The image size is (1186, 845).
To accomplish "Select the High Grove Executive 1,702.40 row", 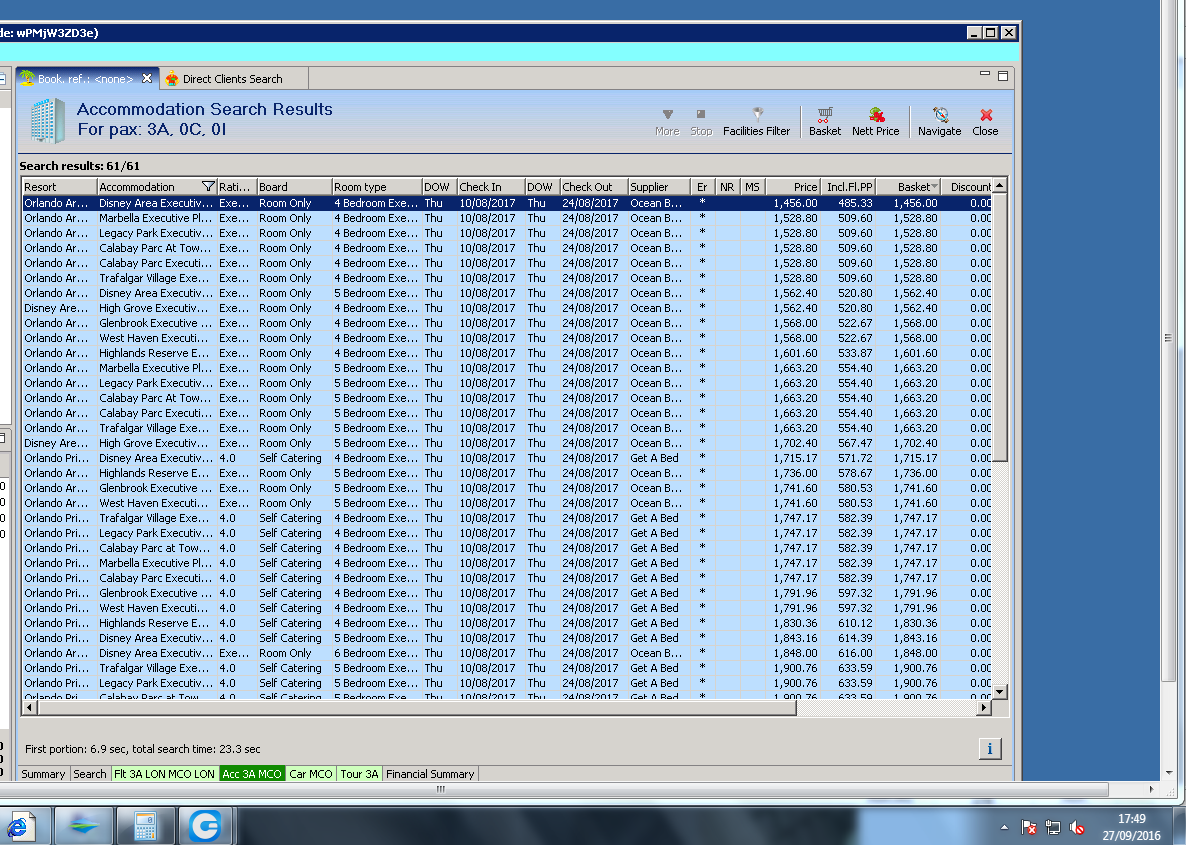I will (x=507, y=443).
